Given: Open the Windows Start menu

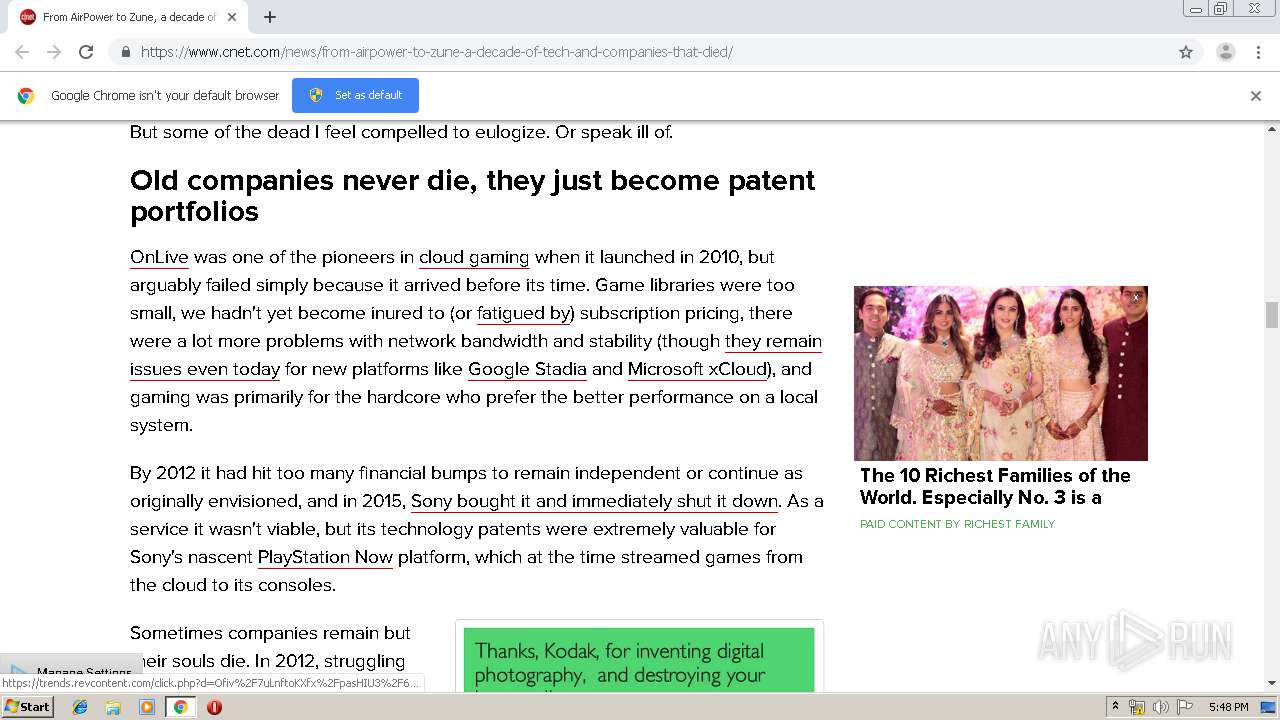Looking at the screenshot, I should point(28,707).
